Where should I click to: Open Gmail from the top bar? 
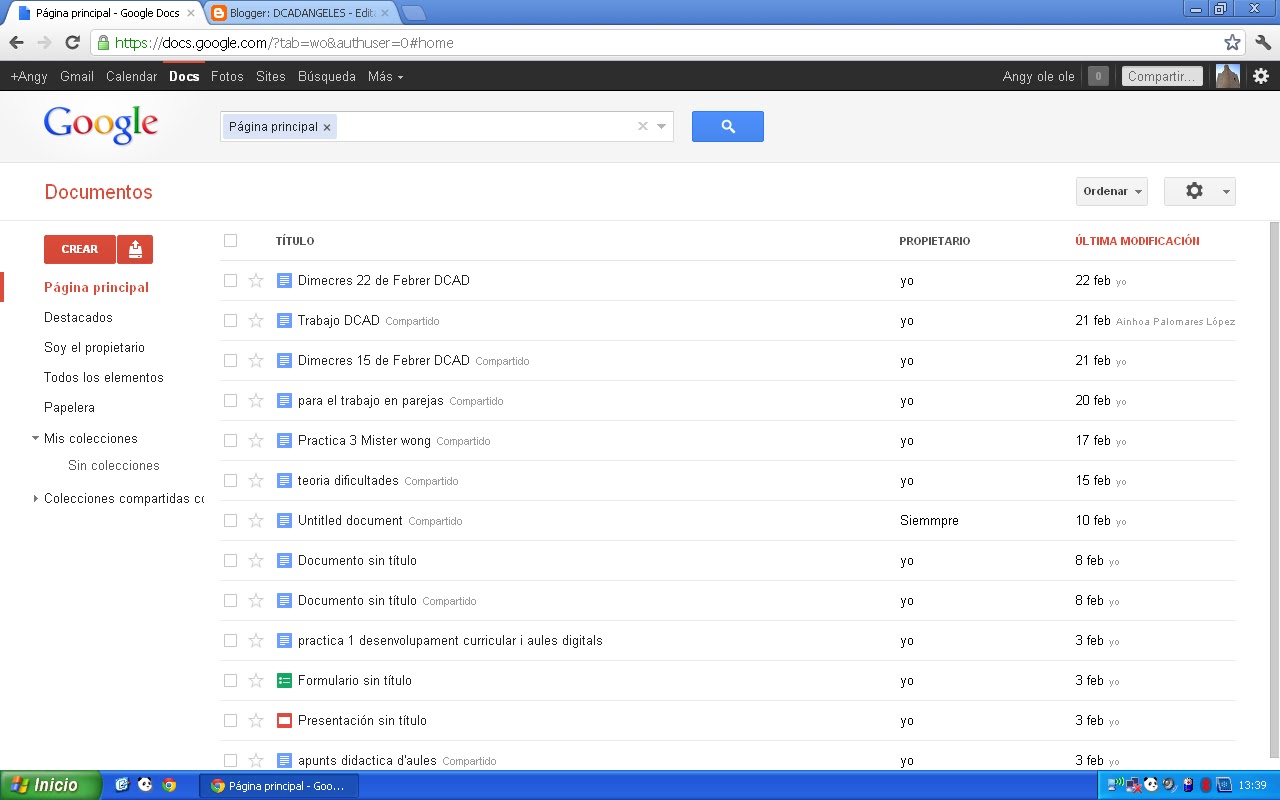[x=77, y=76]
